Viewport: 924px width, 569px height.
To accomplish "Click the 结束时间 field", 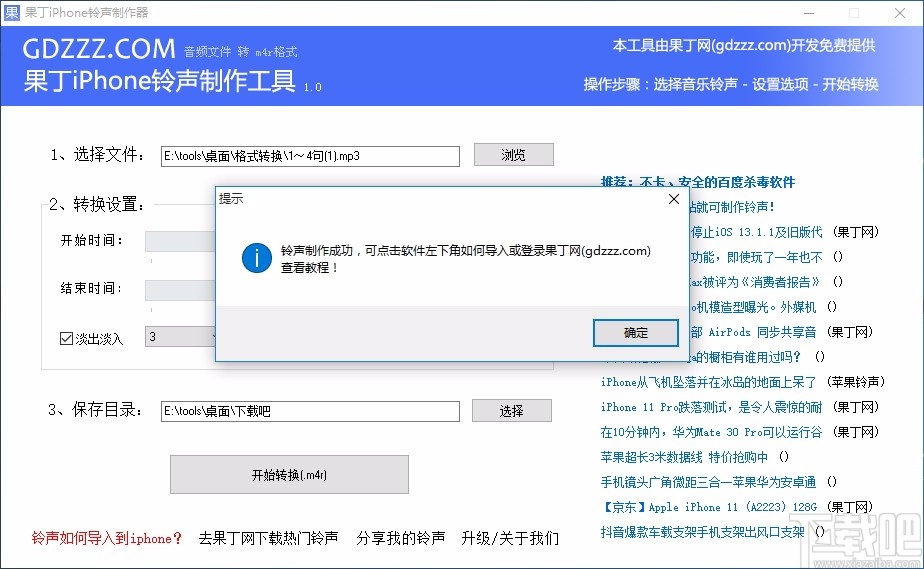I will pos(180,290).
